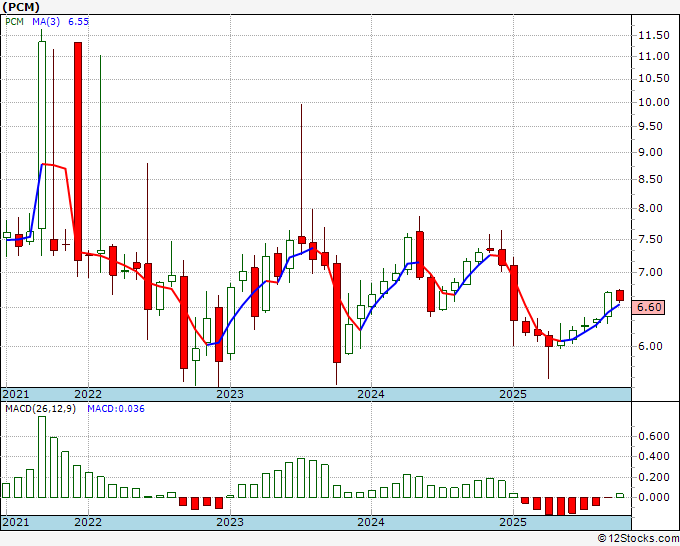This screenshot has width=680, height=546.
Task: Click the 7.50 price axis label
Action: pyautogui.click(x=651, y=239)
